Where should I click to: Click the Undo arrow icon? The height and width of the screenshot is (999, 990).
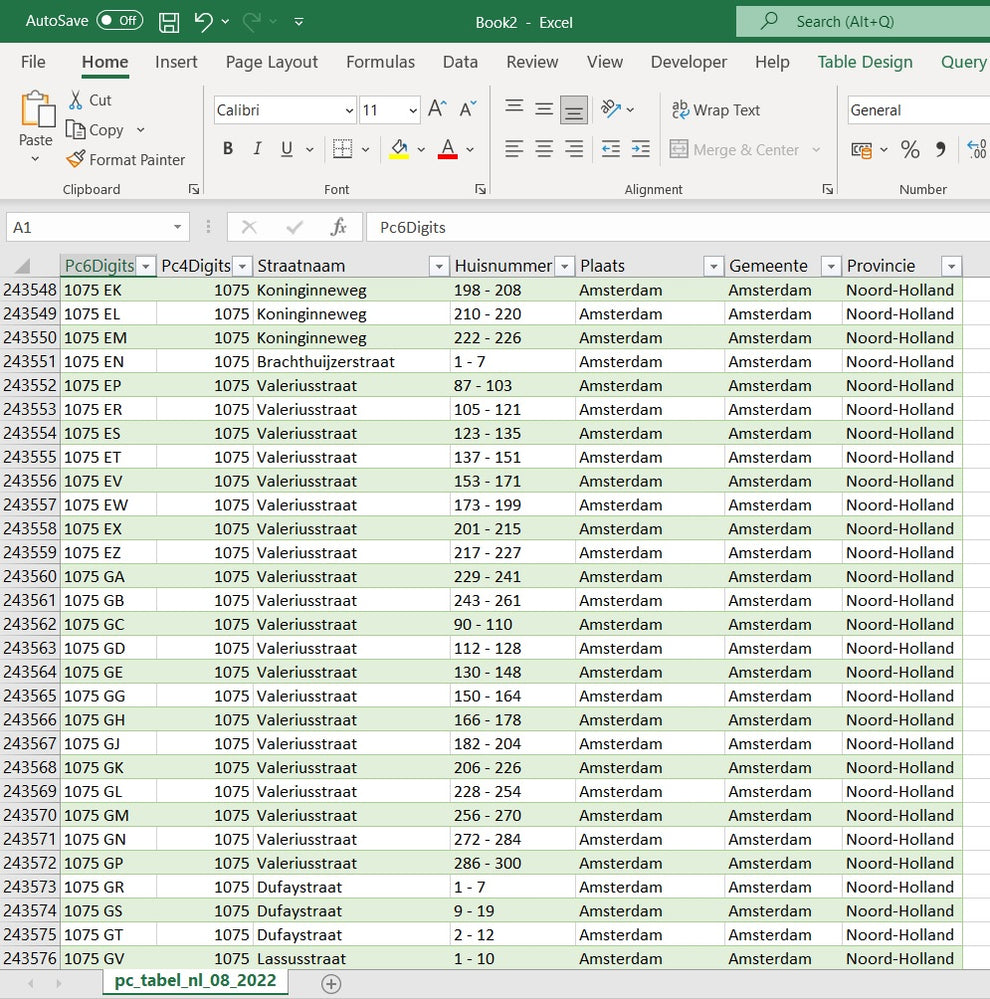click(203, 21)
